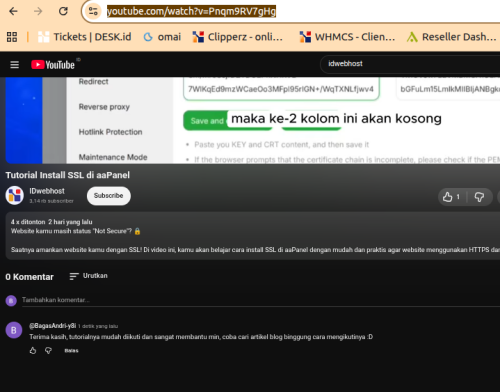Click Hotlink Protection item in the video
This screenshot has height=392, width=500.
[x=111, y=132]
